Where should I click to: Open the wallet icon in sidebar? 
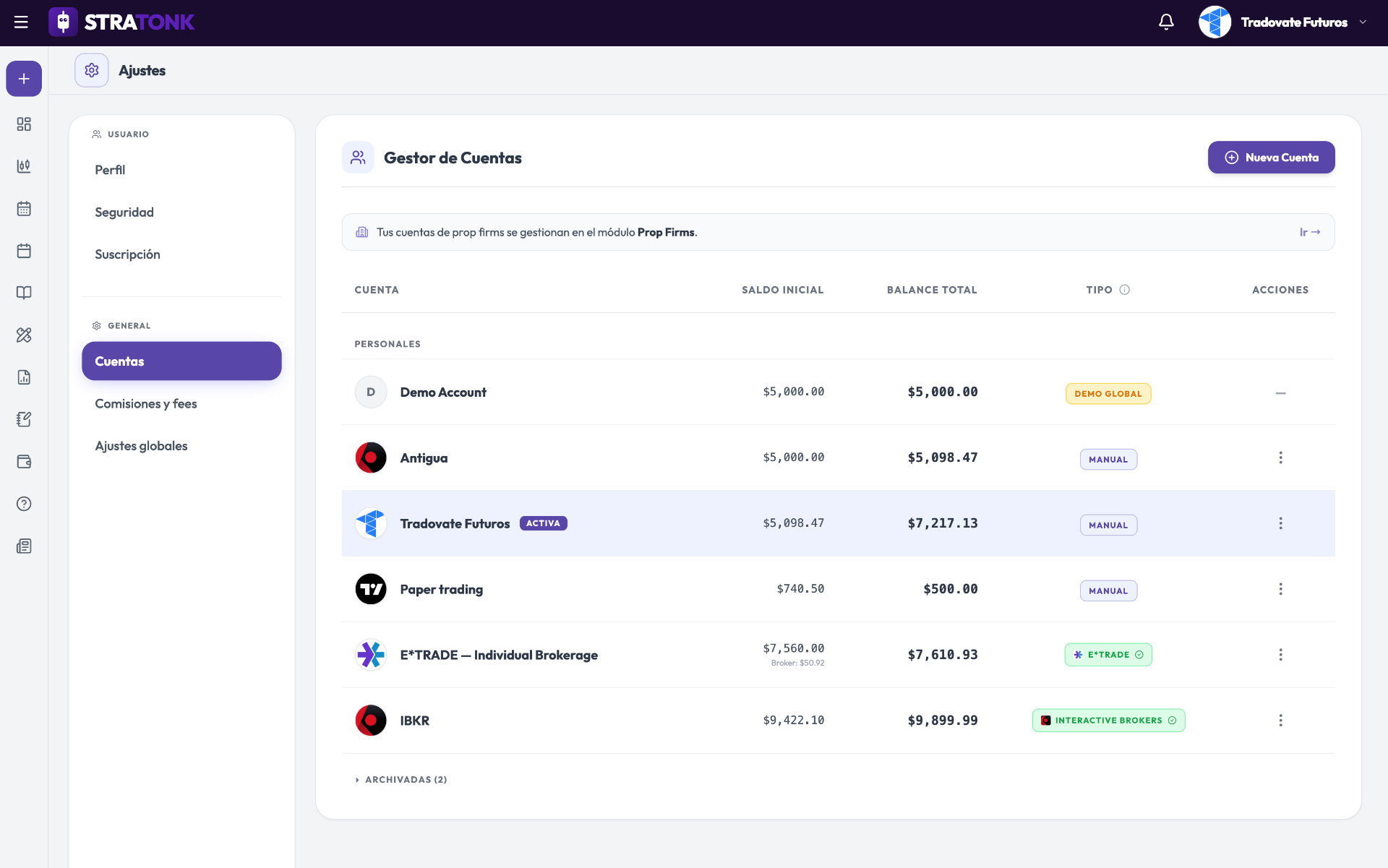(x=24, y=462)
